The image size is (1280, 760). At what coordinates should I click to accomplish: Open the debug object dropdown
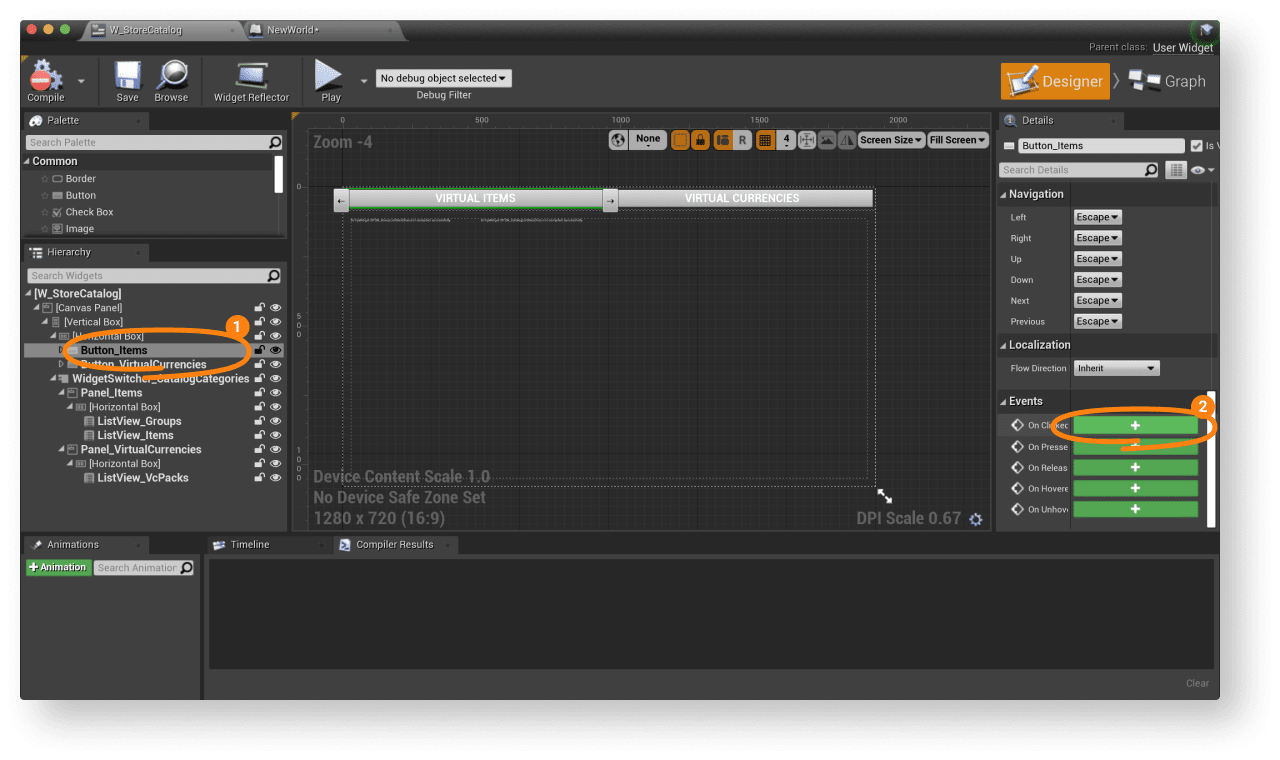point(443,78)
